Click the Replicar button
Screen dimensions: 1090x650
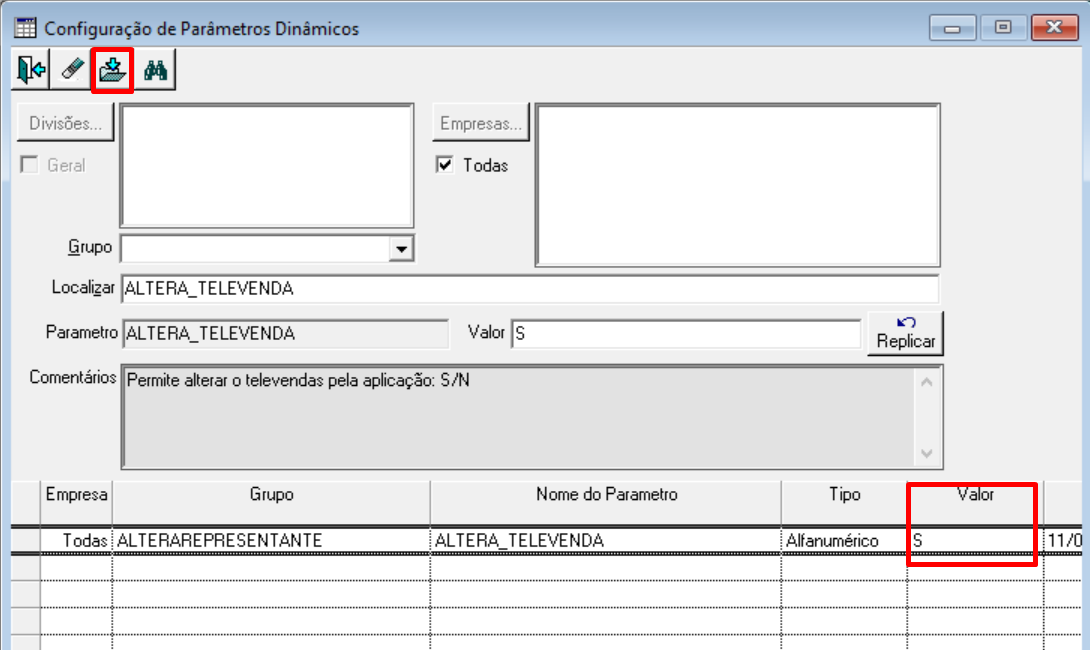(x=905, y=333)
